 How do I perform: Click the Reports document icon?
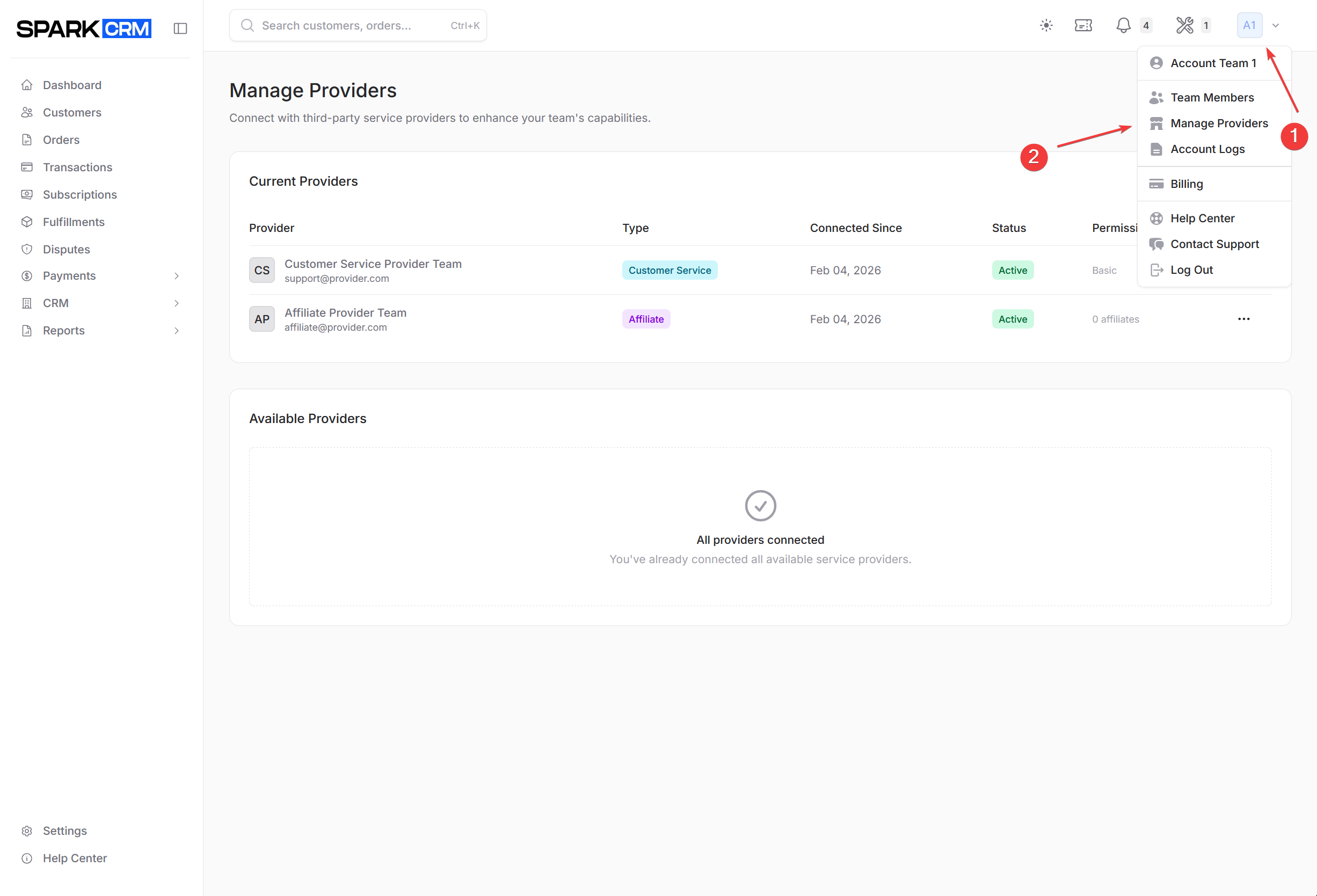tap(27, 330)
